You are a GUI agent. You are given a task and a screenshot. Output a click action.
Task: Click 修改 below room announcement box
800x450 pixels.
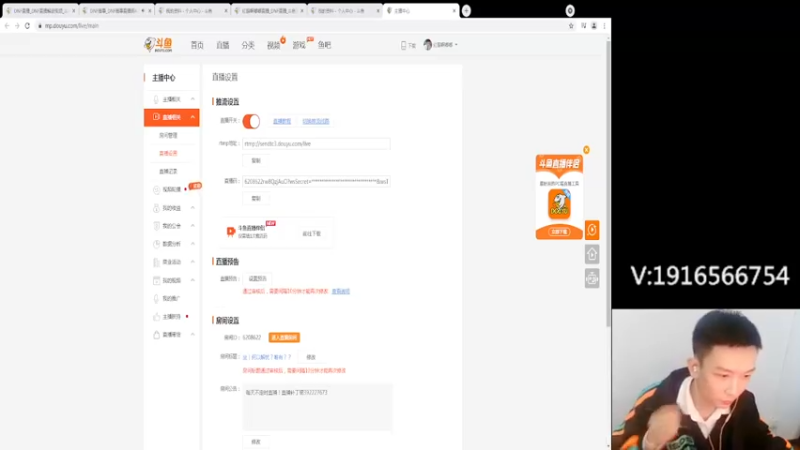point(256,442)
